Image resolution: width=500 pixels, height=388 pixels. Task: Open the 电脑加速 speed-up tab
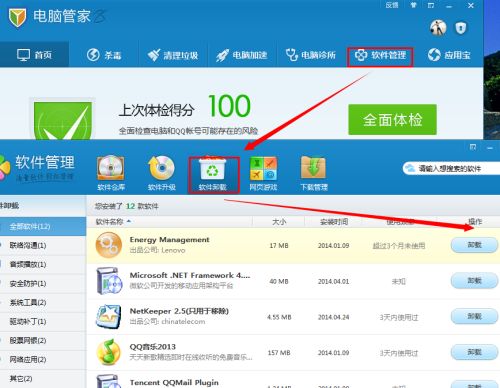(x=242, y=55)
